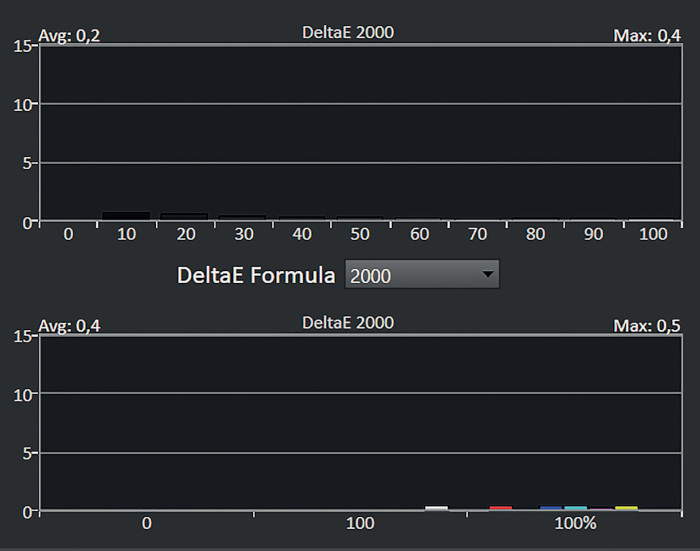Screen dimensions: 700x551
Task: Select the yellow bar in lower chart
Action: pos(626,508)
